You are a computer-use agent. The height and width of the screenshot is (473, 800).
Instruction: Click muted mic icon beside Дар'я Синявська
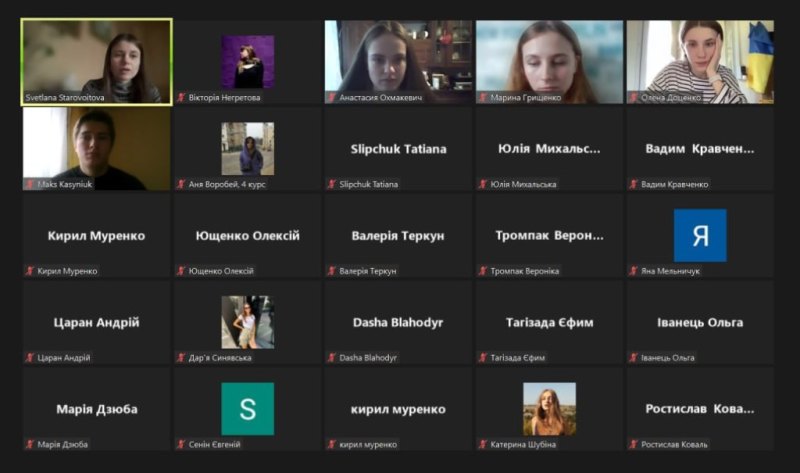coord(181,358)
